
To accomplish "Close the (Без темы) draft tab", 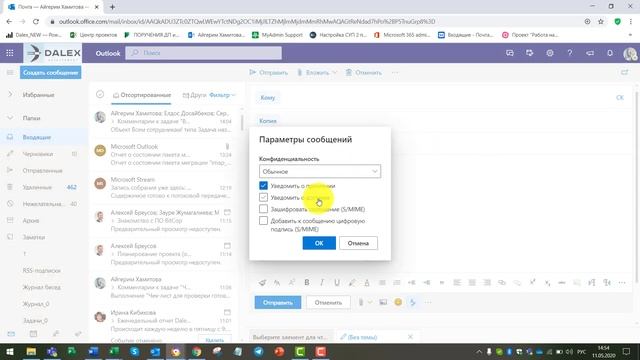I will click(x=410, y=337).
